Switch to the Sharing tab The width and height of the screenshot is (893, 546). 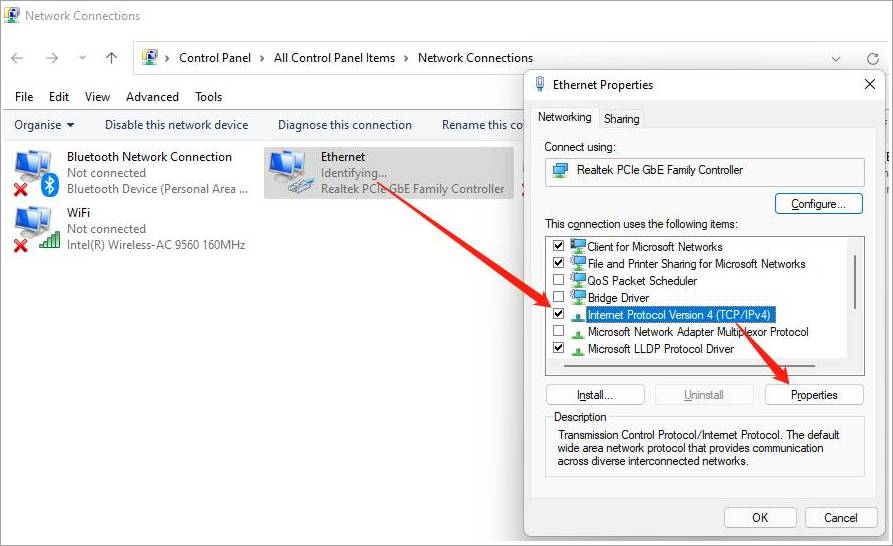pyautogui.click(x=621, y=118)
